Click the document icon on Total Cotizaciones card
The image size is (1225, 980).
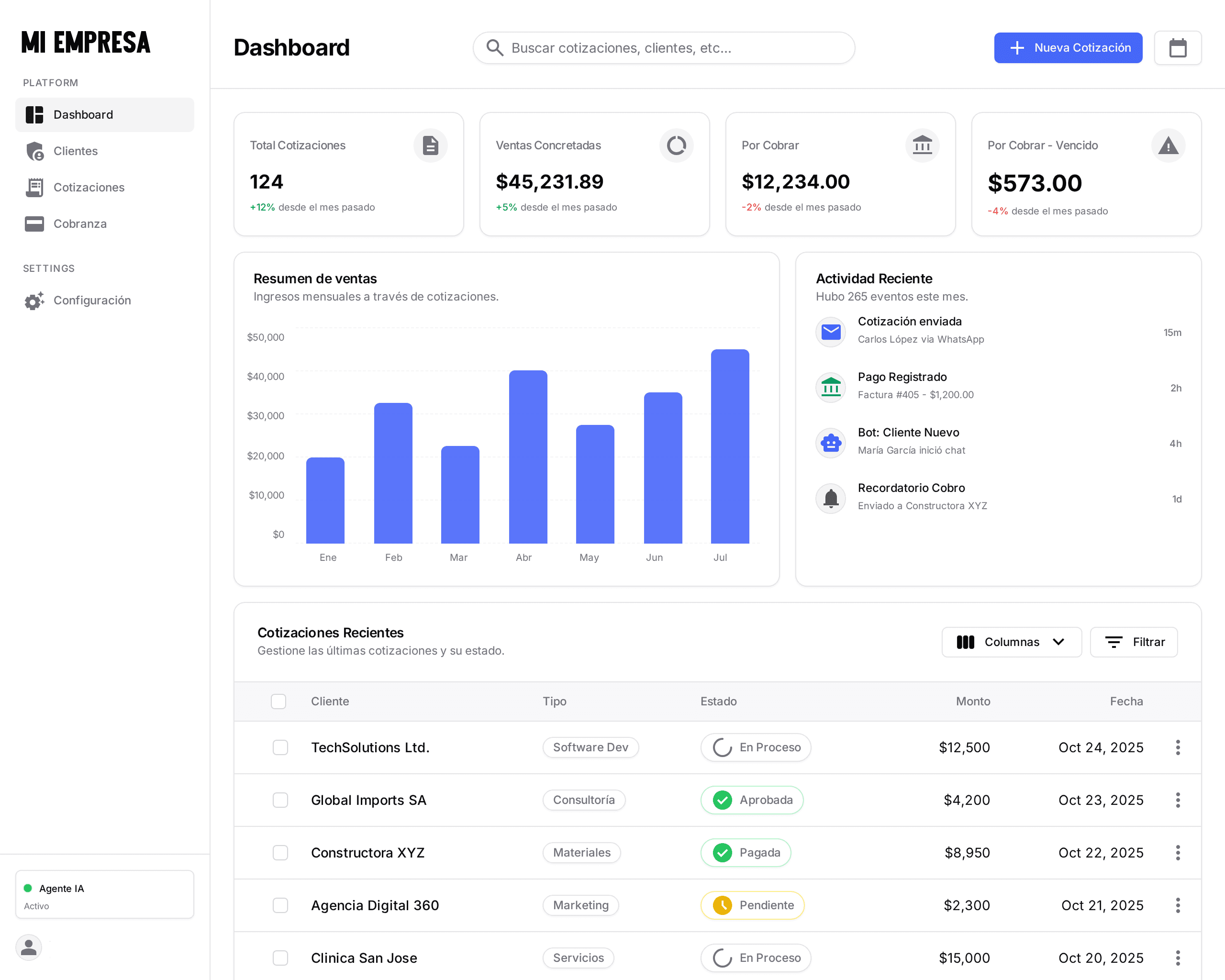[x=430, y=145]
